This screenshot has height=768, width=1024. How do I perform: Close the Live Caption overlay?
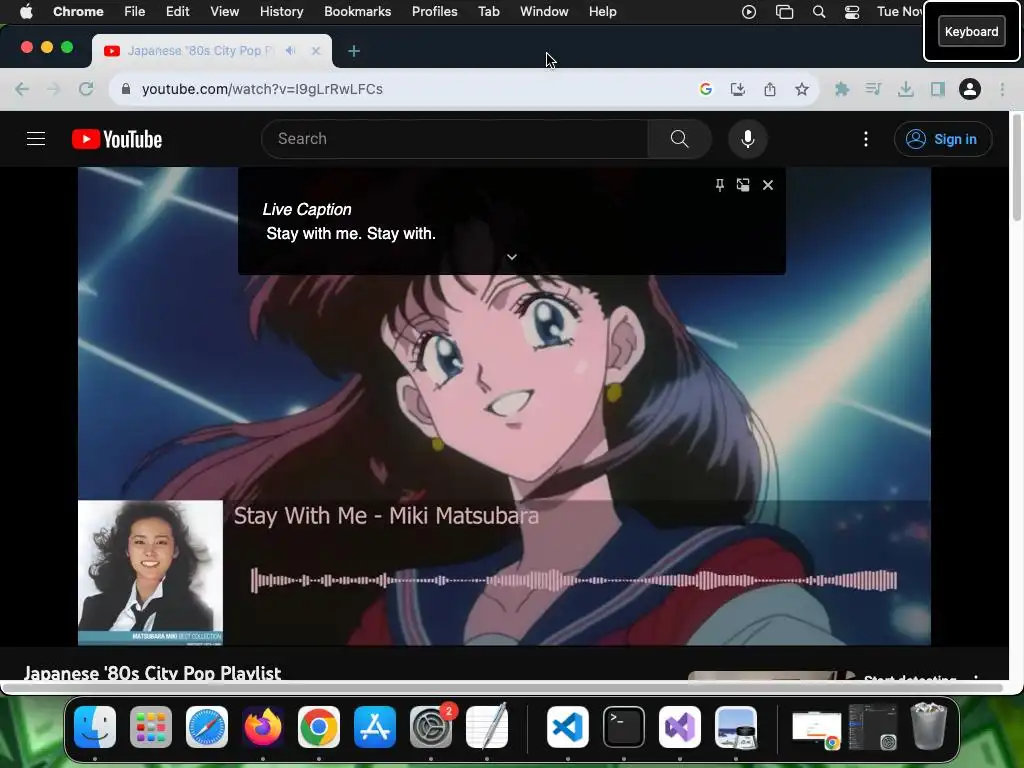pos(768,185)
